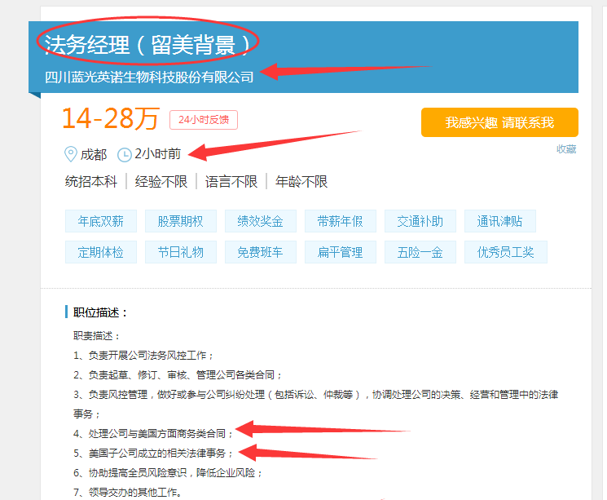
Task: Click the line 1、负责开展公司法务风控工作
Action: [143, 355]
